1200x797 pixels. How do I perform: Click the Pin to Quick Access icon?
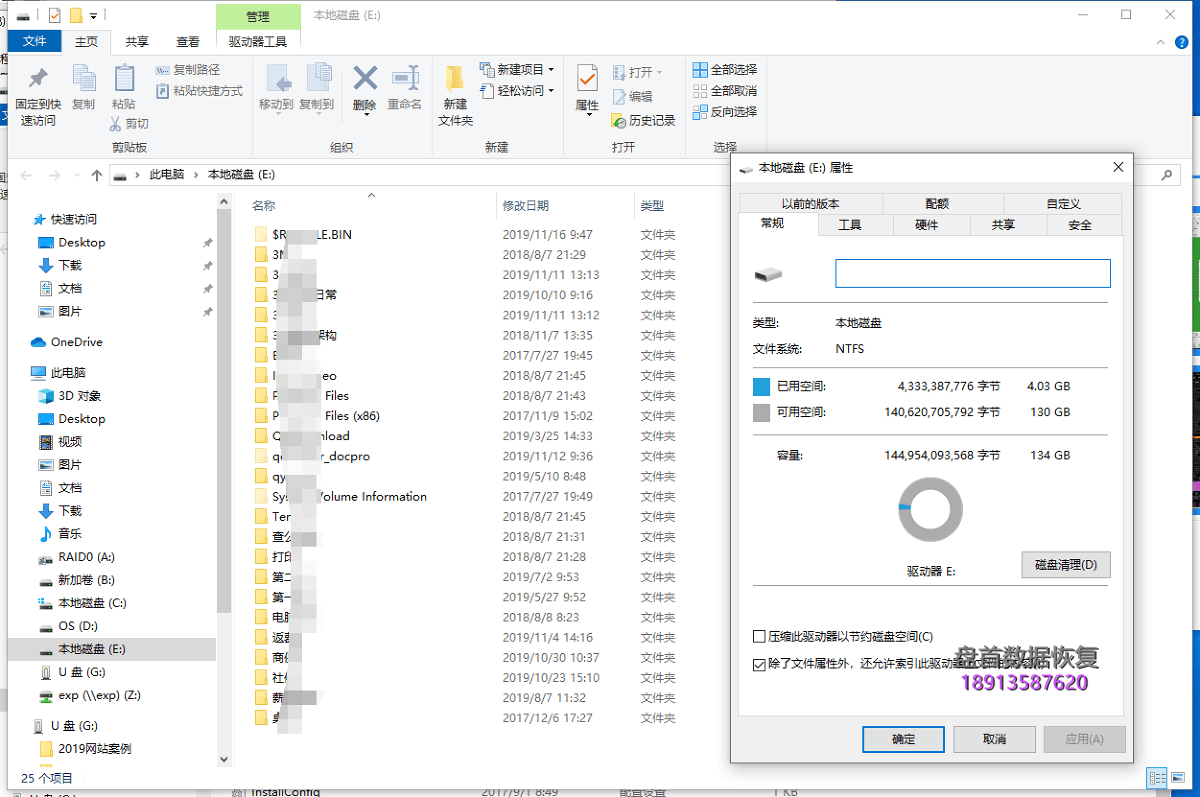(38, 81)
